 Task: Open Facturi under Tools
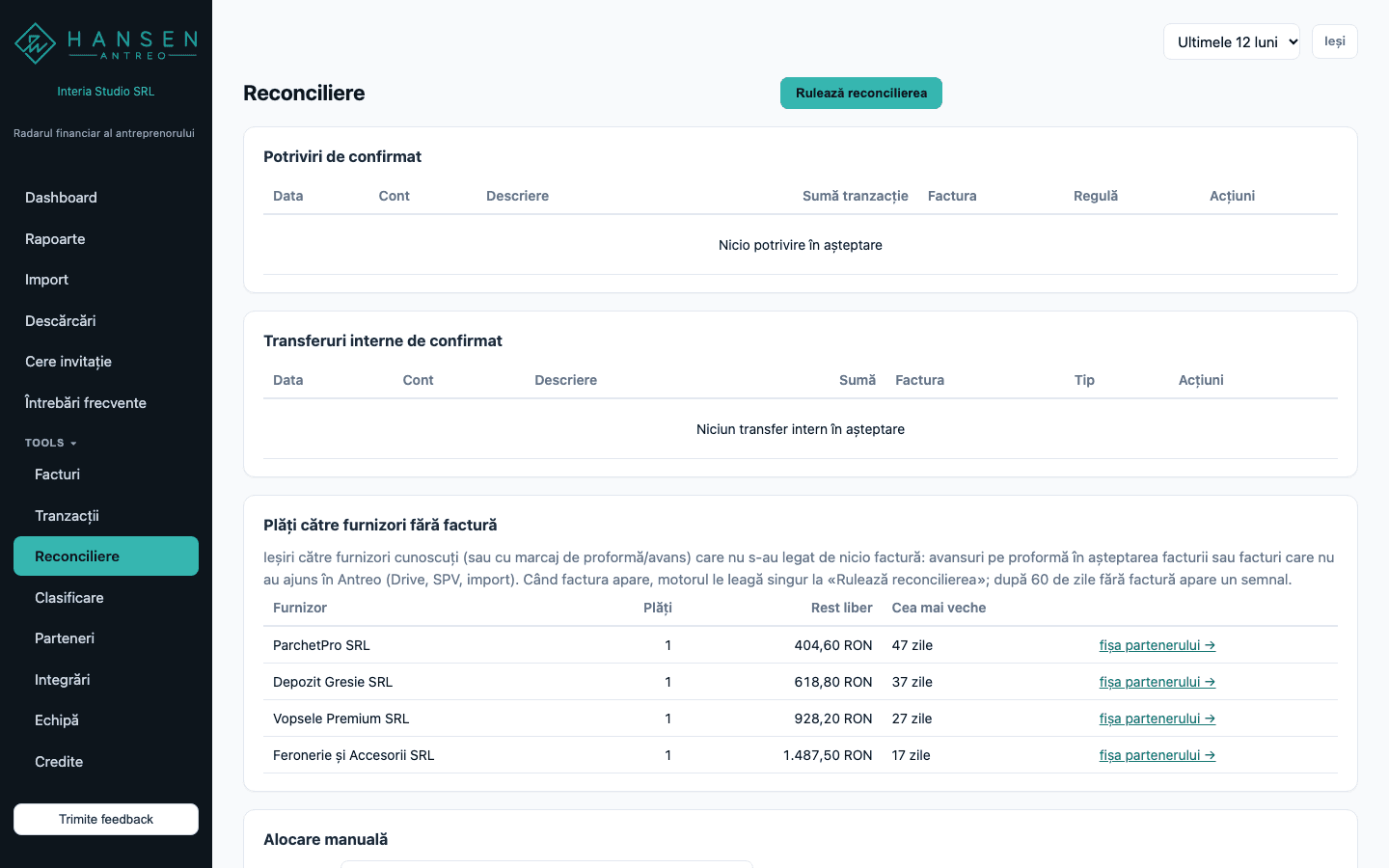coord(106,475)
